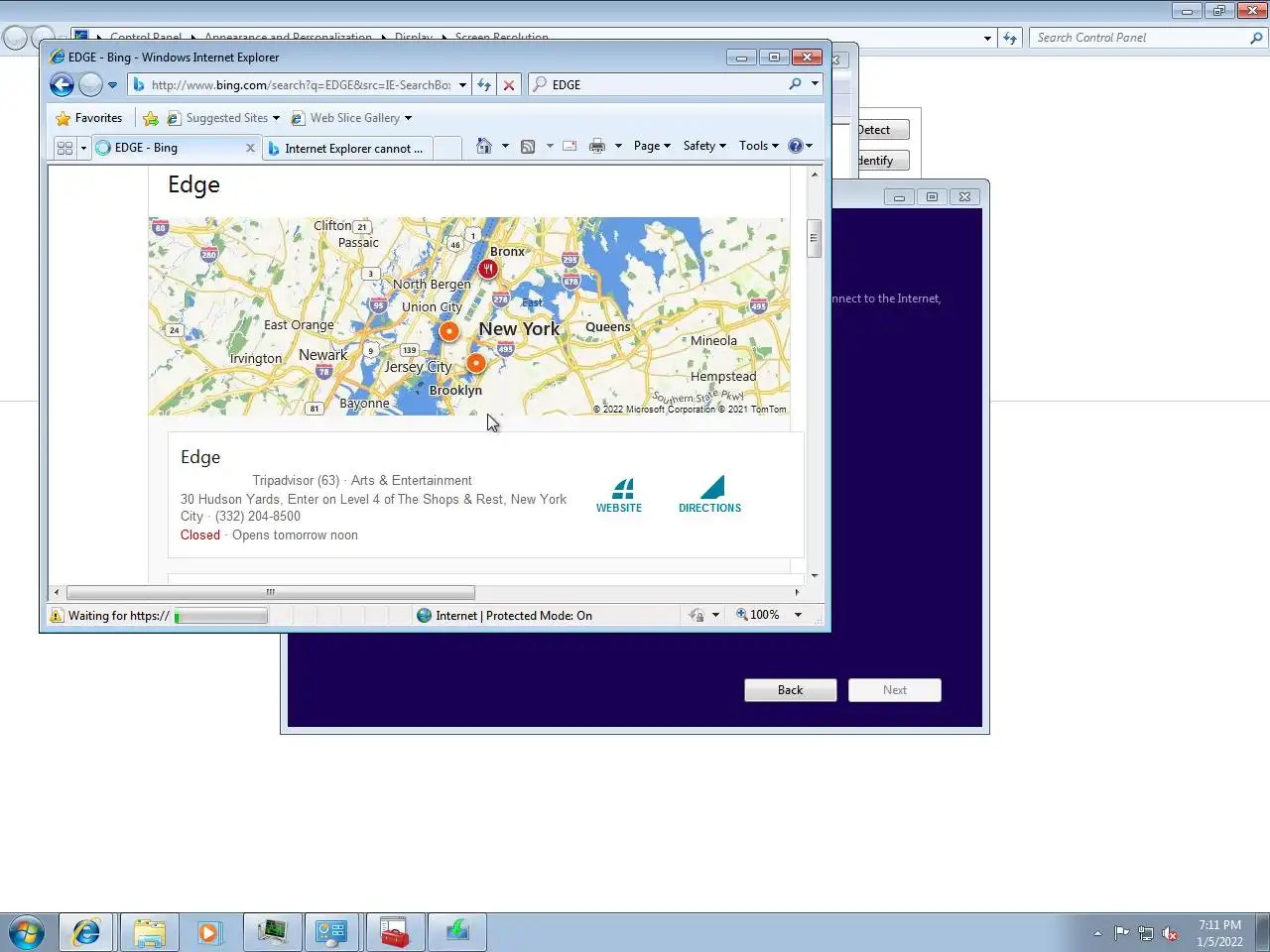1270x952 pixels.
Task: Click the page scroll up arrow
Action: coord(815,175)
